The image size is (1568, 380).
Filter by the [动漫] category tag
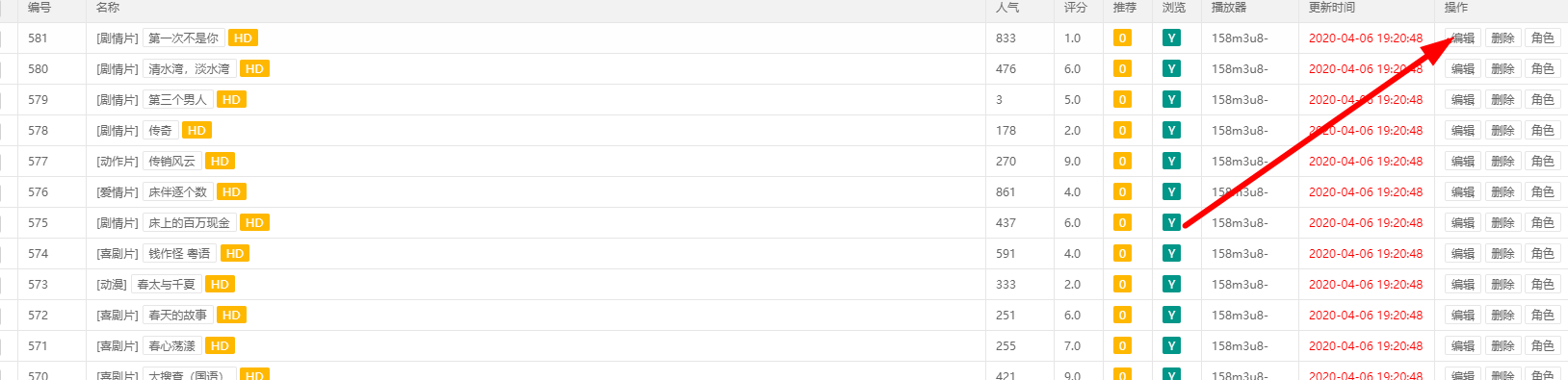tap(112, 285)
